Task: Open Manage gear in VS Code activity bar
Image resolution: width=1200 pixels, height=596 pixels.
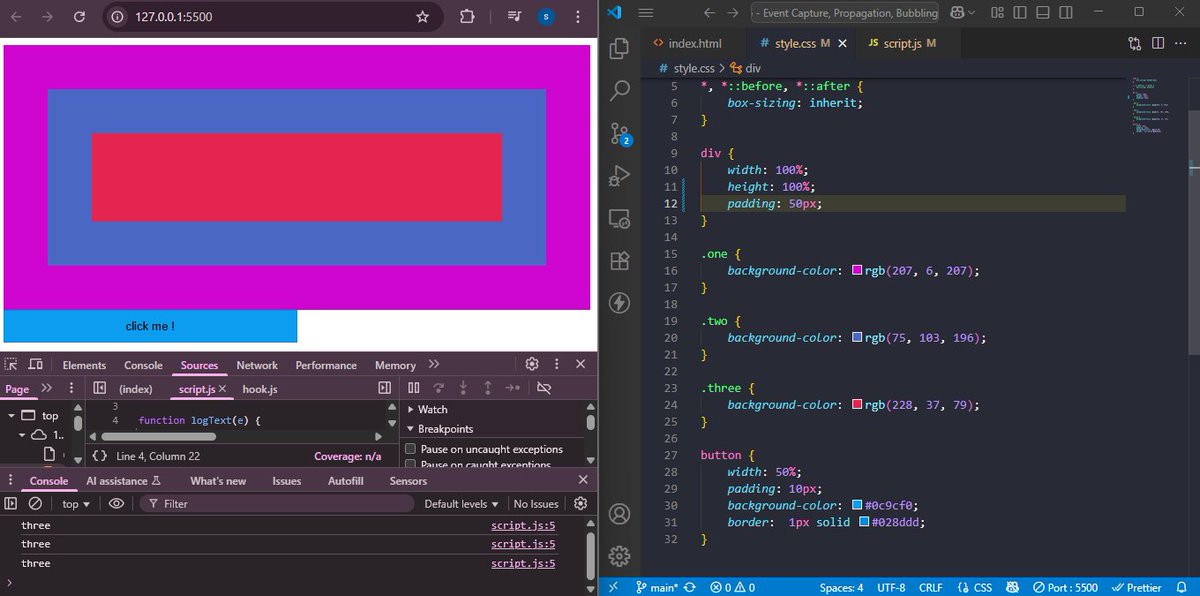Action: [x=619, y=556]
